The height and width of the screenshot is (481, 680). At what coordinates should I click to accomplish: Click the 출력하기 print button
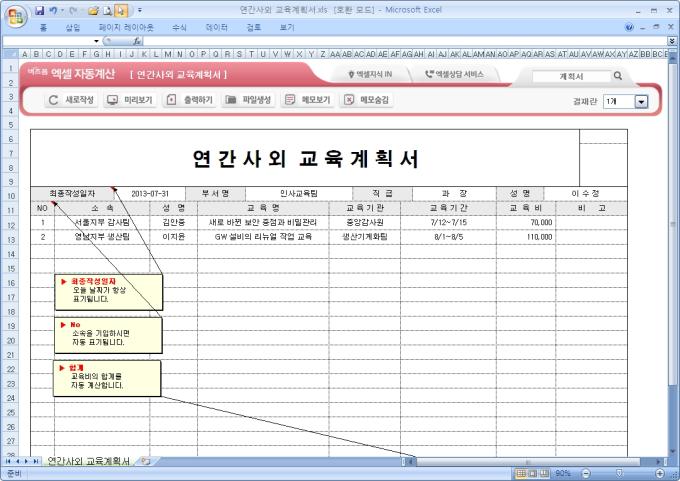coord(189,100)
